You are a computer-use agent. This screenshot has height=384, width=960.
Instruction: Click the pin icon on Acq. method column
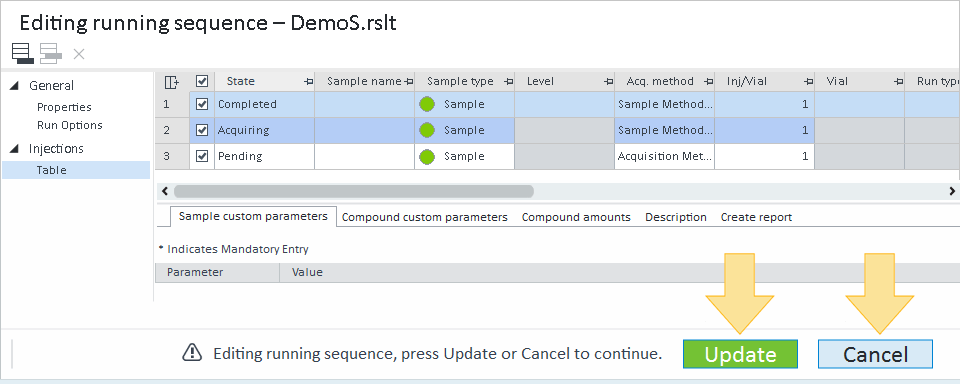tap(708, 81)
